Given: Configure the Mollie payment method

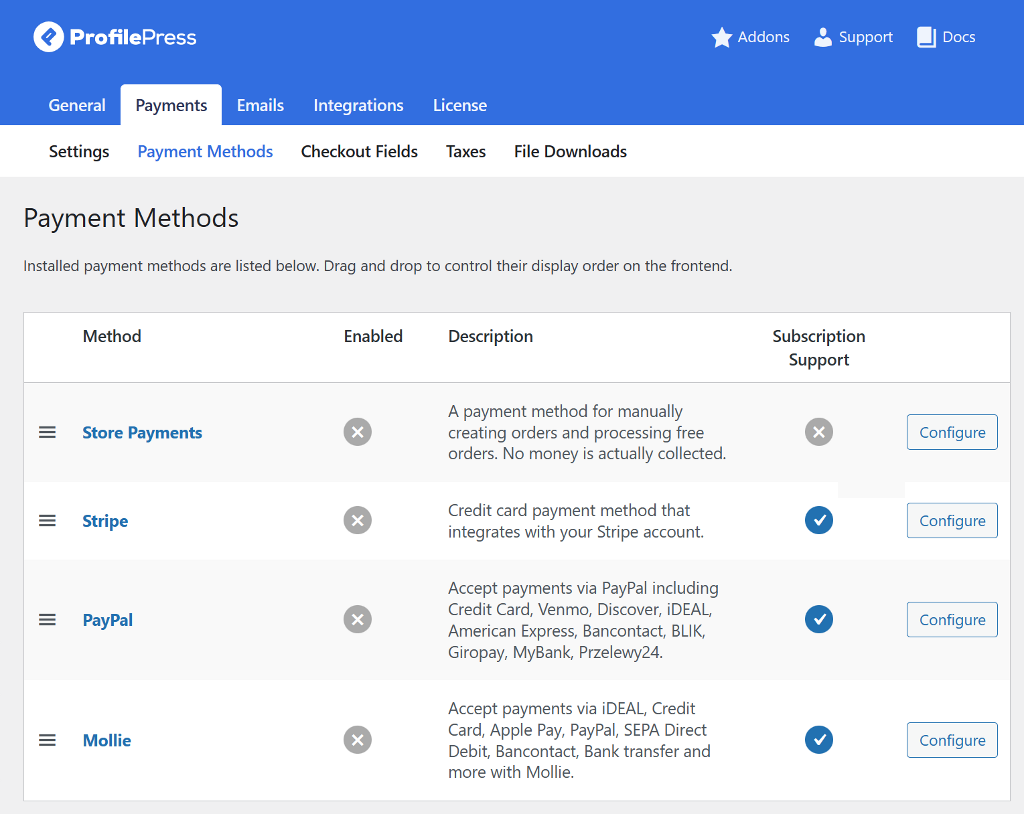Looking at the screenshot, I should 952,740.
